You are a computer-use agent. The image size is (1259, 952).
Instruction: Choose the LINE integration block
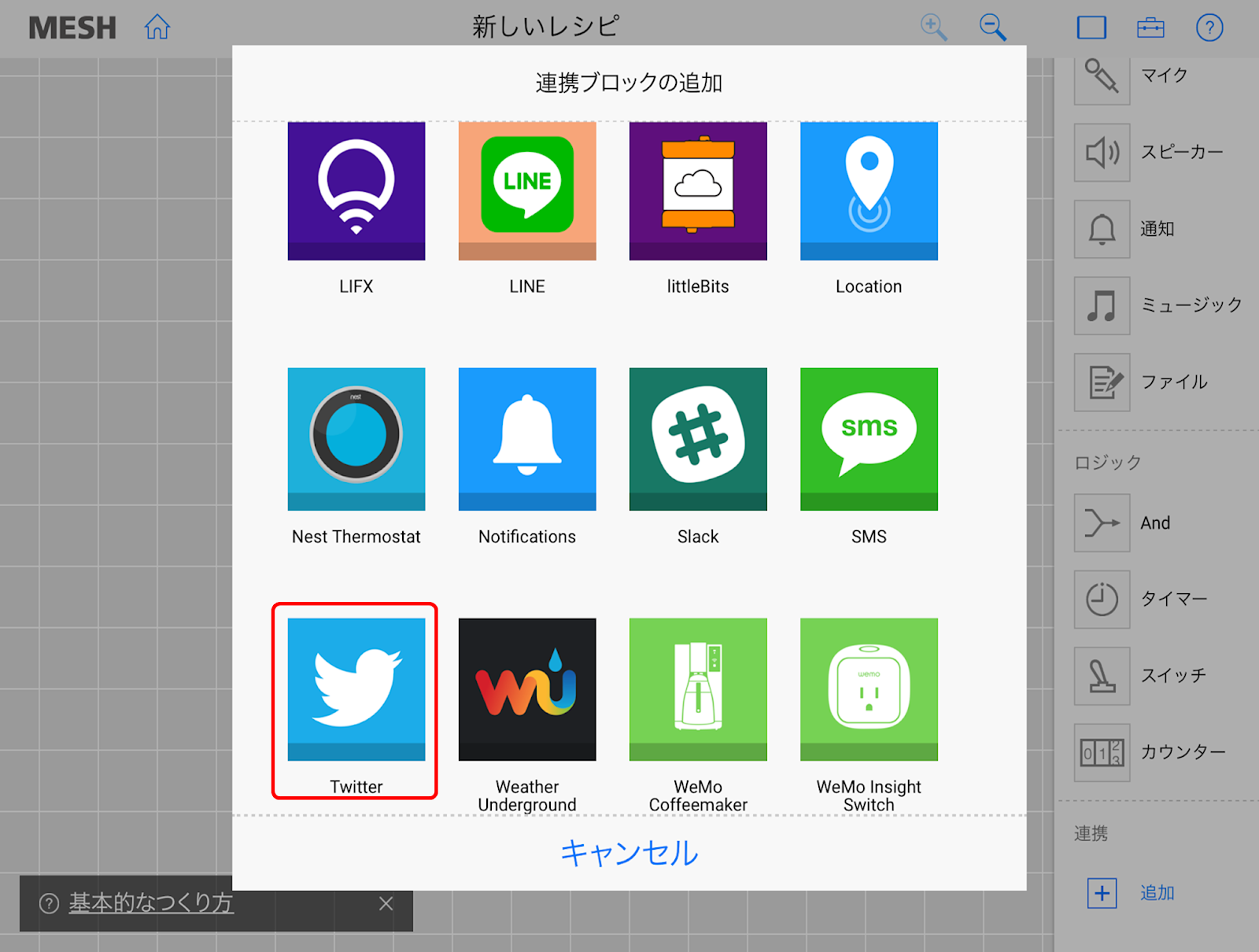[527, 191]
